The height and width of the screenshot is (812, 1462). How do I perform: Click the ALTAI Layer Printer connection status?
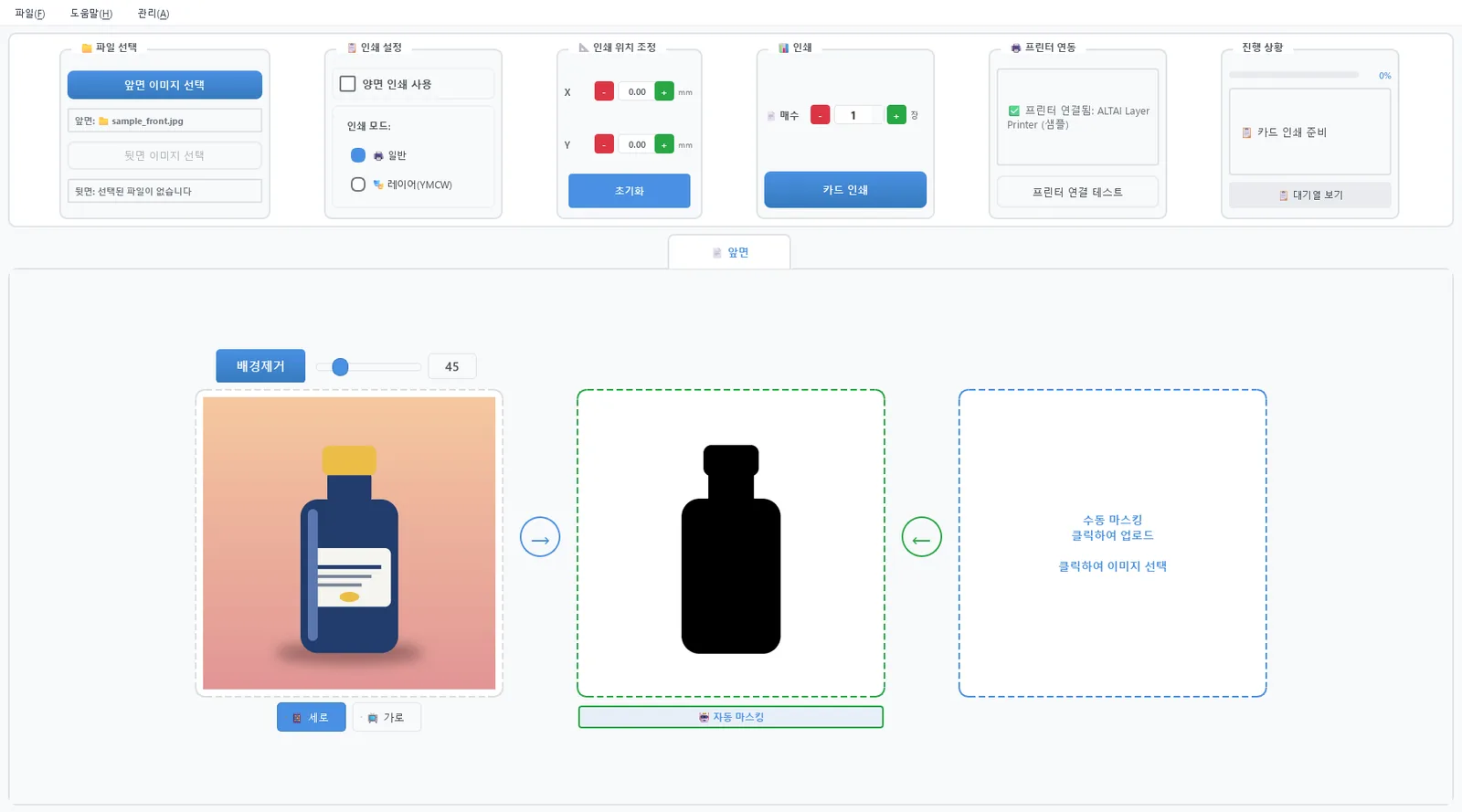point(1078,118)
